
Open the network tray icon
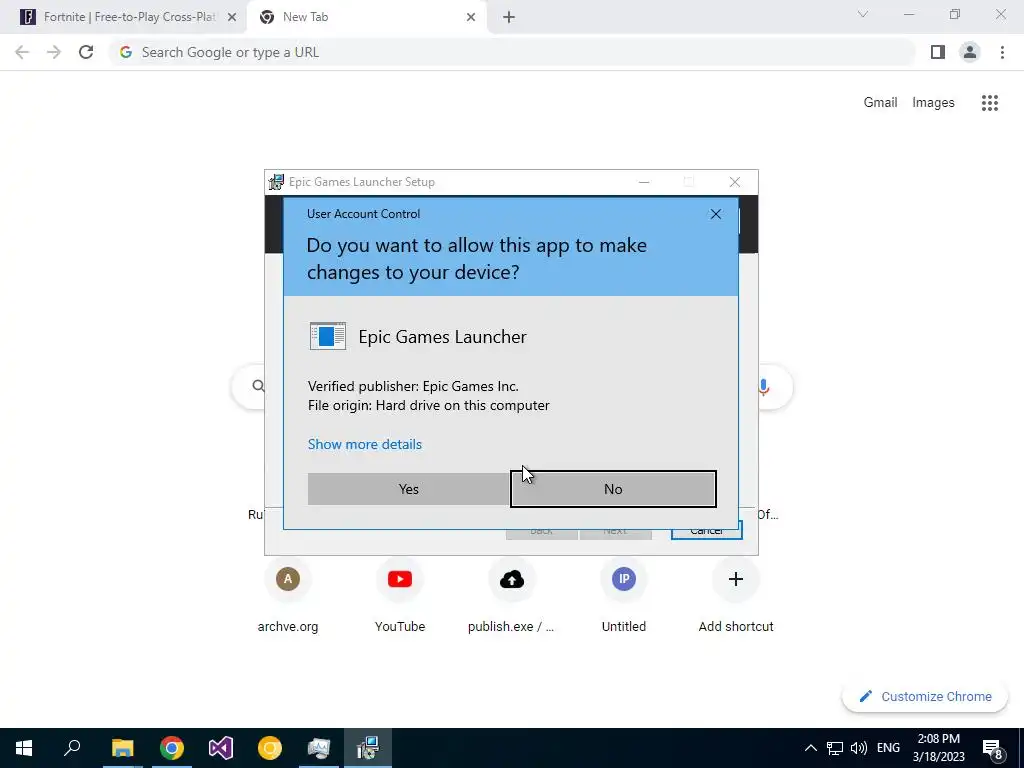pyautogui.click(x=835, y=748)
